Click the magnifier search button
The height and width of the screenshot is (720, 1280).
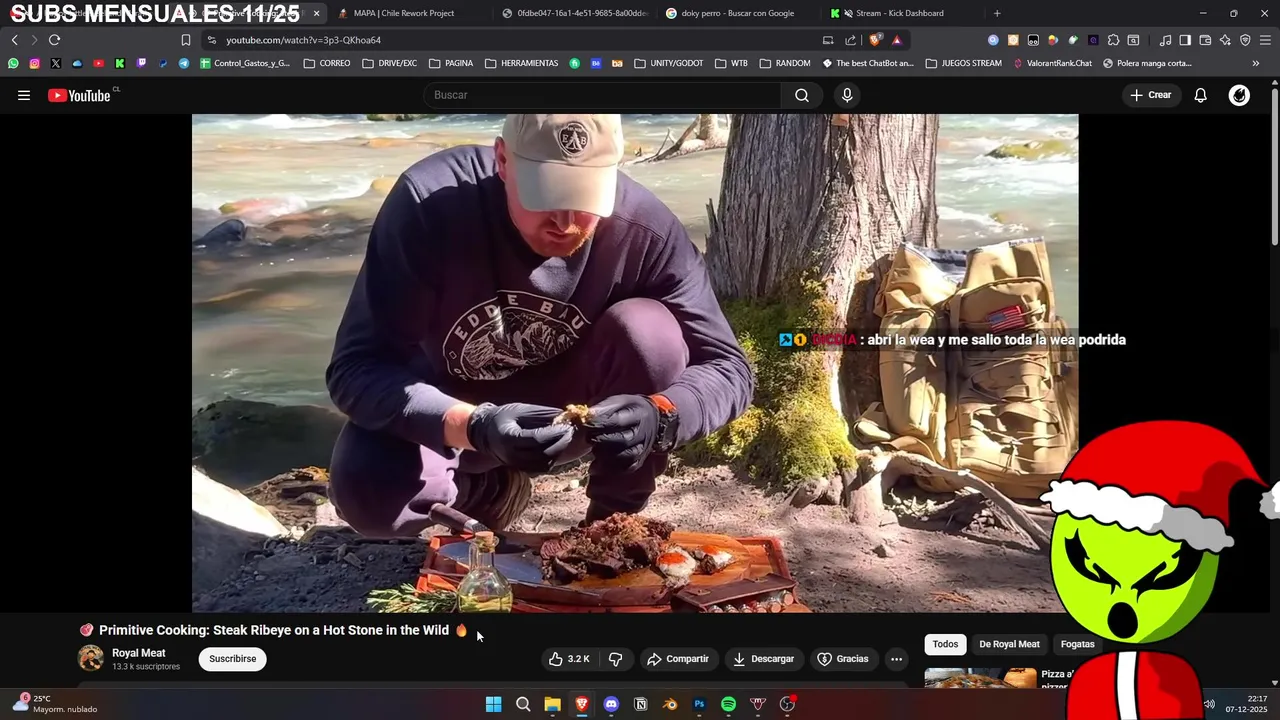(x=802, y=95)
